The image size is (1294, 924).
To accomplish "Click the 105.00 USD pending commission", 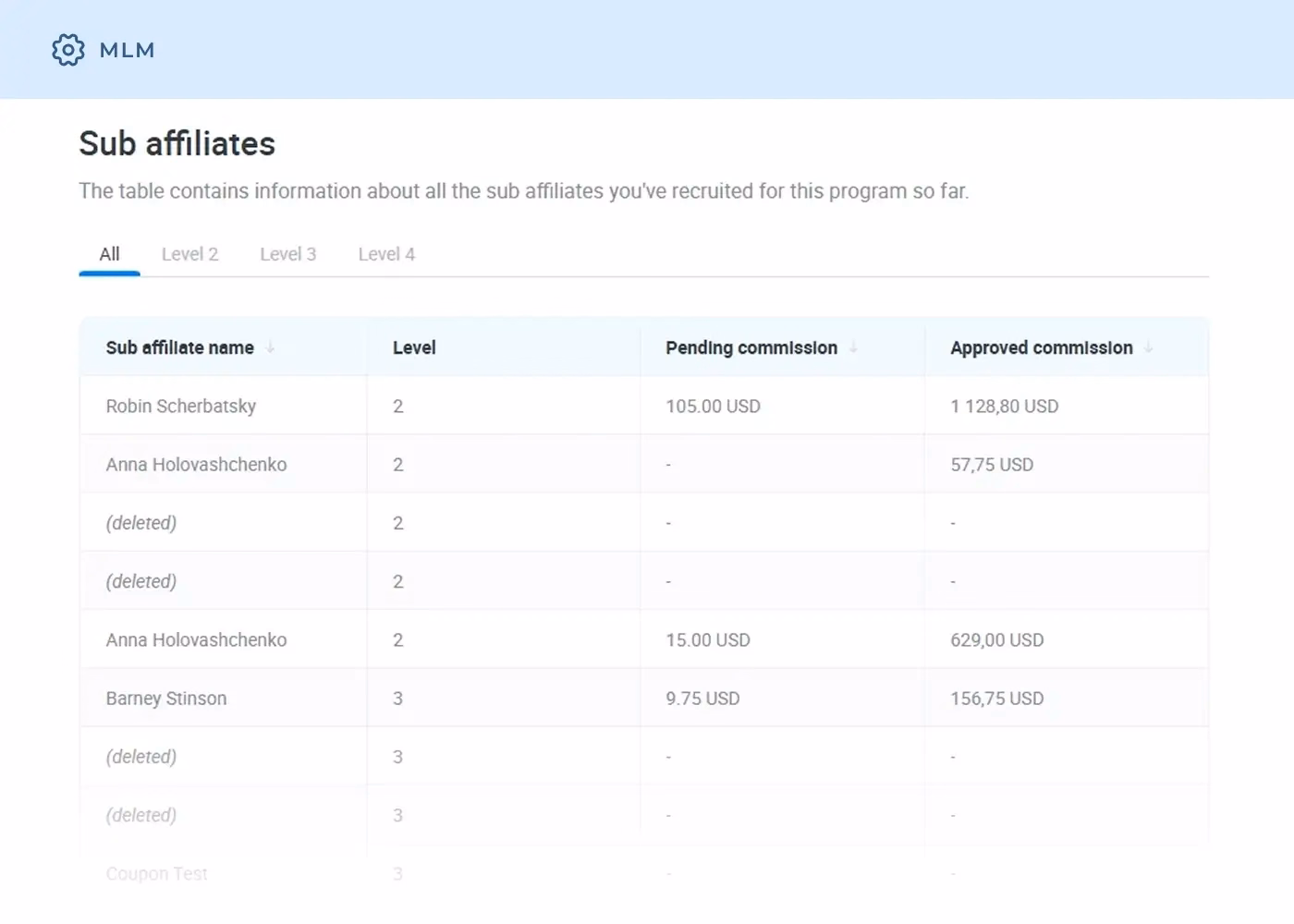I will (x=713, y=407).
